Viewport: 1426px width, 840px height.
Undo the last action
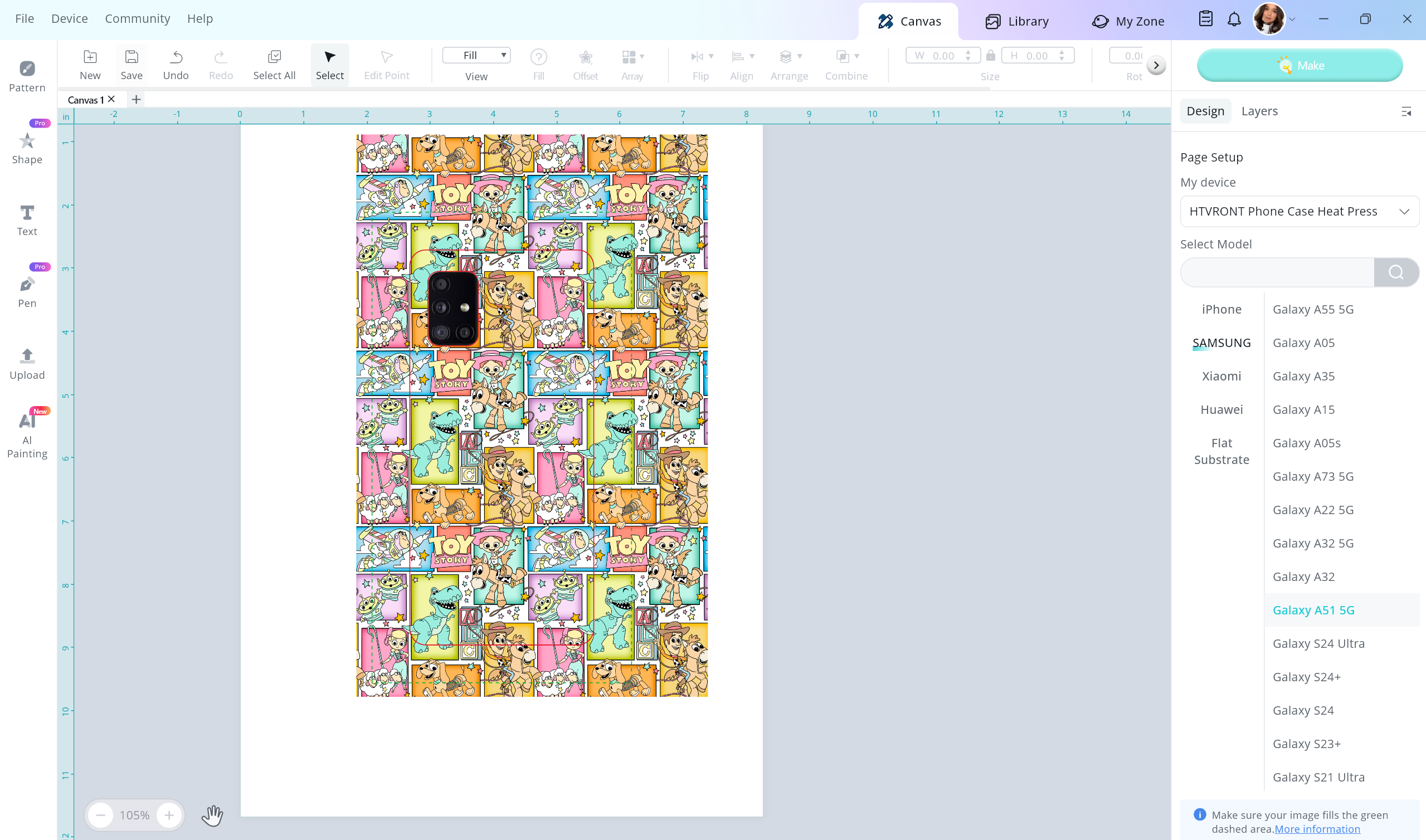click(x=176, y=65)
